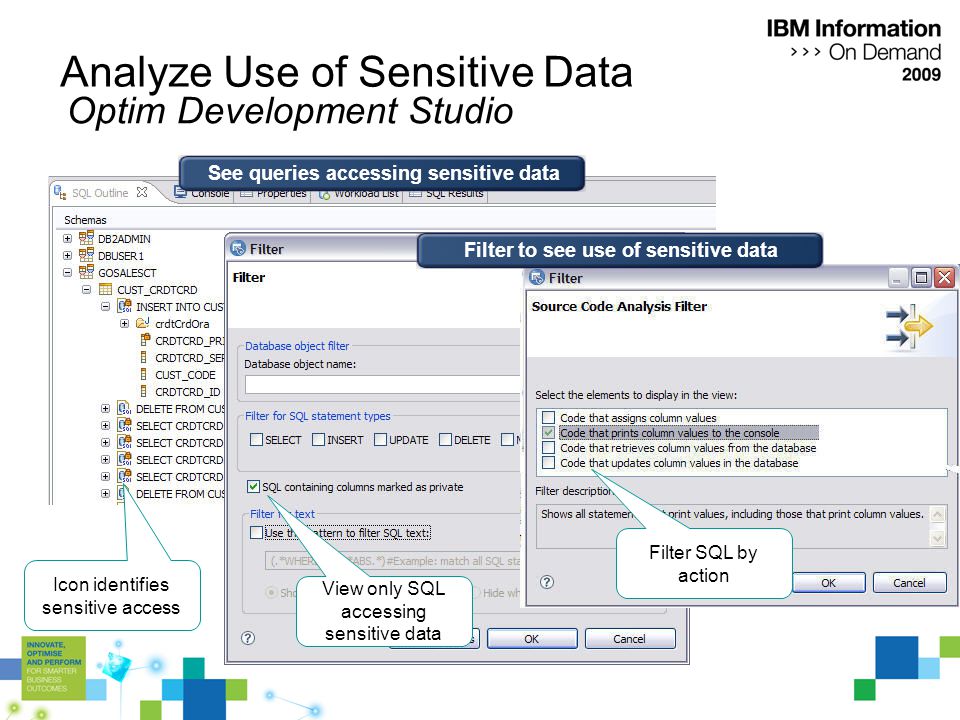This screenshot has height=720, width=960.
Task: Expand the crdtCrdOra node
Action: (x=124, y=323)
